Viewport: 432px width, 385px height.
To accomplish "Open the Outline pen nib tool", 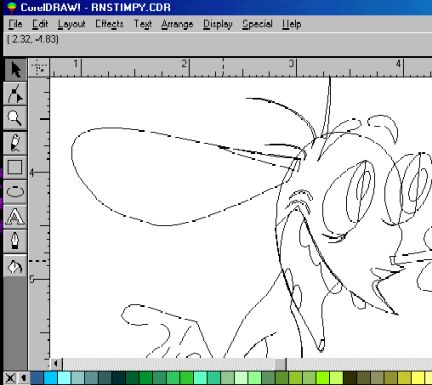I will tap(15, 241).
